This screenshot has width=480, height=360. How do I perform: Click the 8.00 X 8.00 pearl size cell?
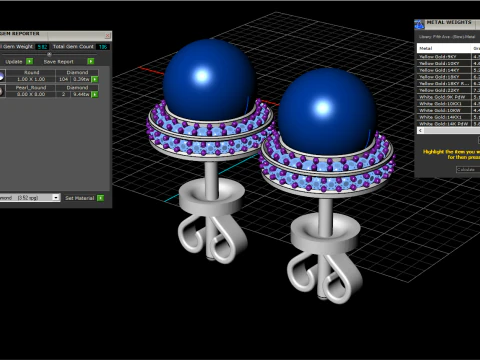click(x=31, y=94)
